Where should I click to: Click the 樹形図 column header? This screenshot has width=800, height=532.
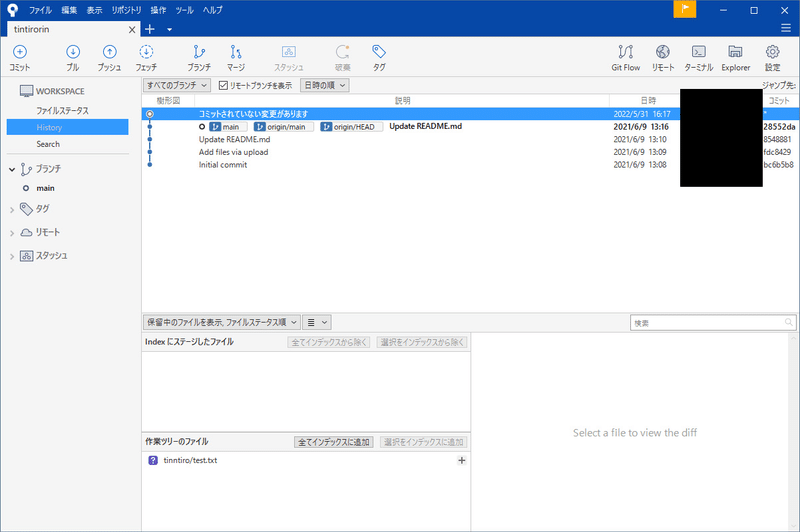pos(168,100)
